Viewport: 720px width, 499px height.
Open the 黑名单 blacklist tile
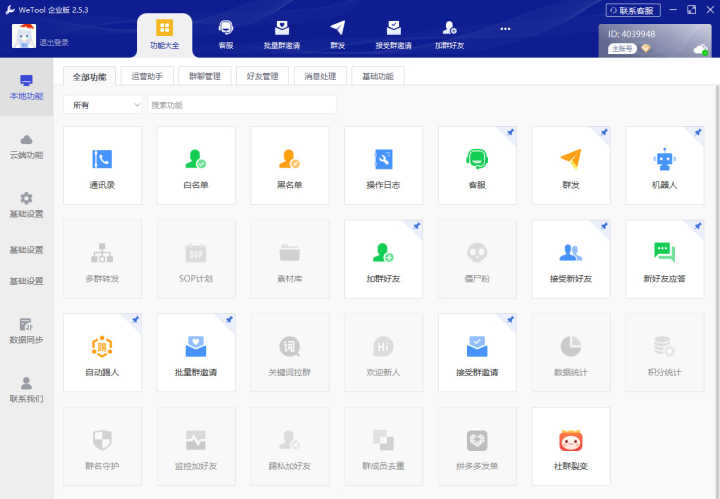[x=290, y=166]
